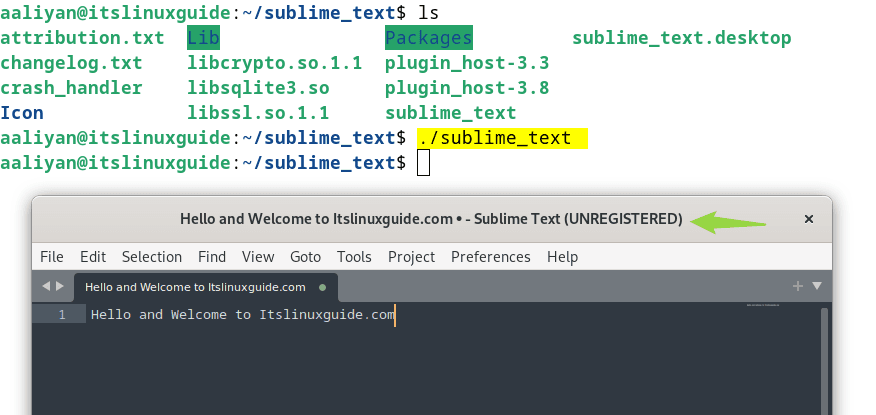Click attribution.txt in terminal listing
The image size is (876, 415).
tap(82, 38)
